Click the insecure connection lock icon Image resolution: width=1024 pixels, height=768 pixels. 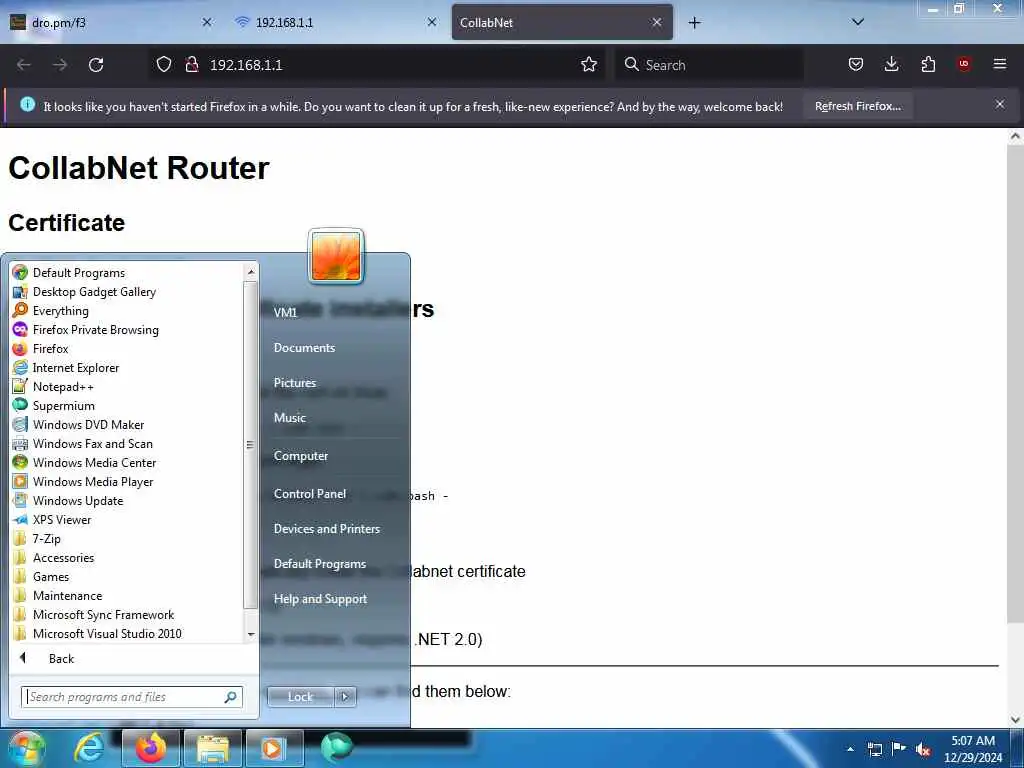click(x=191, y=65)
